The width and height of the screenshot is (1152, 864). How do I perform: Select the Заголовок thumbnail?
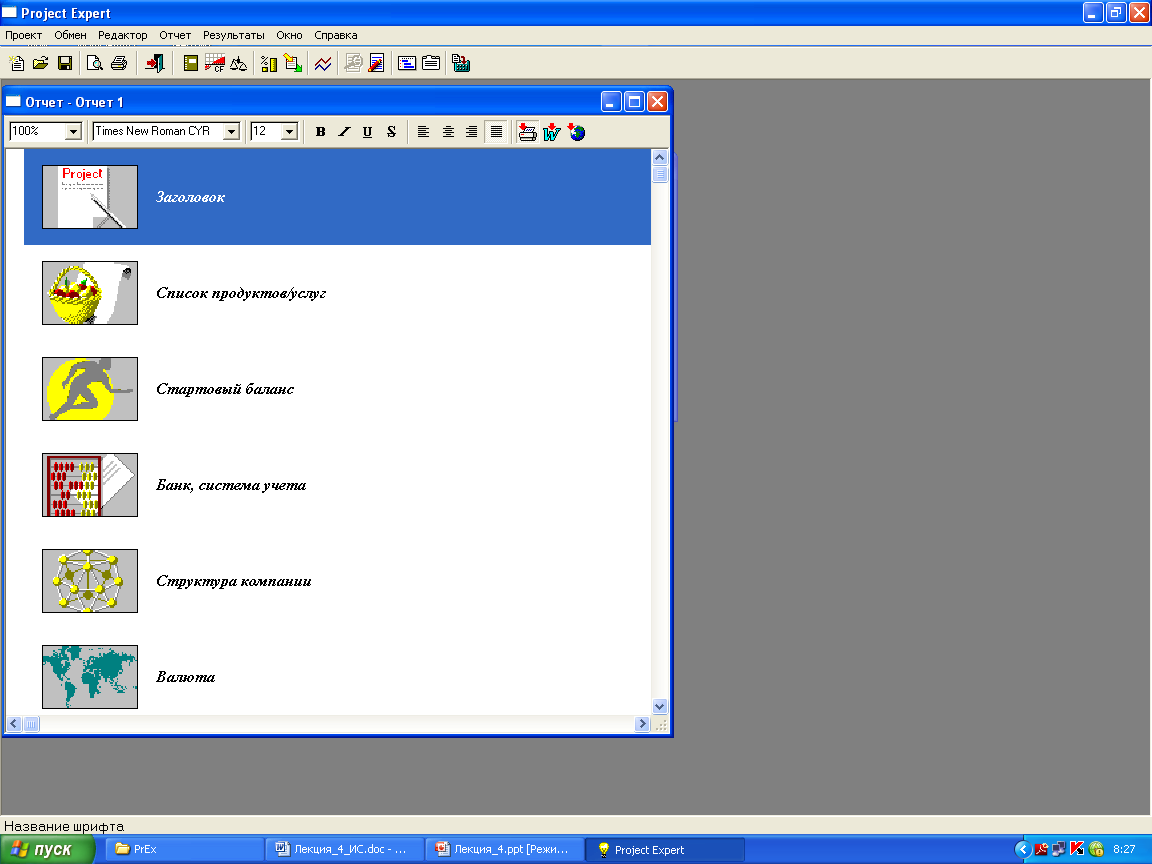coord(90,197)
